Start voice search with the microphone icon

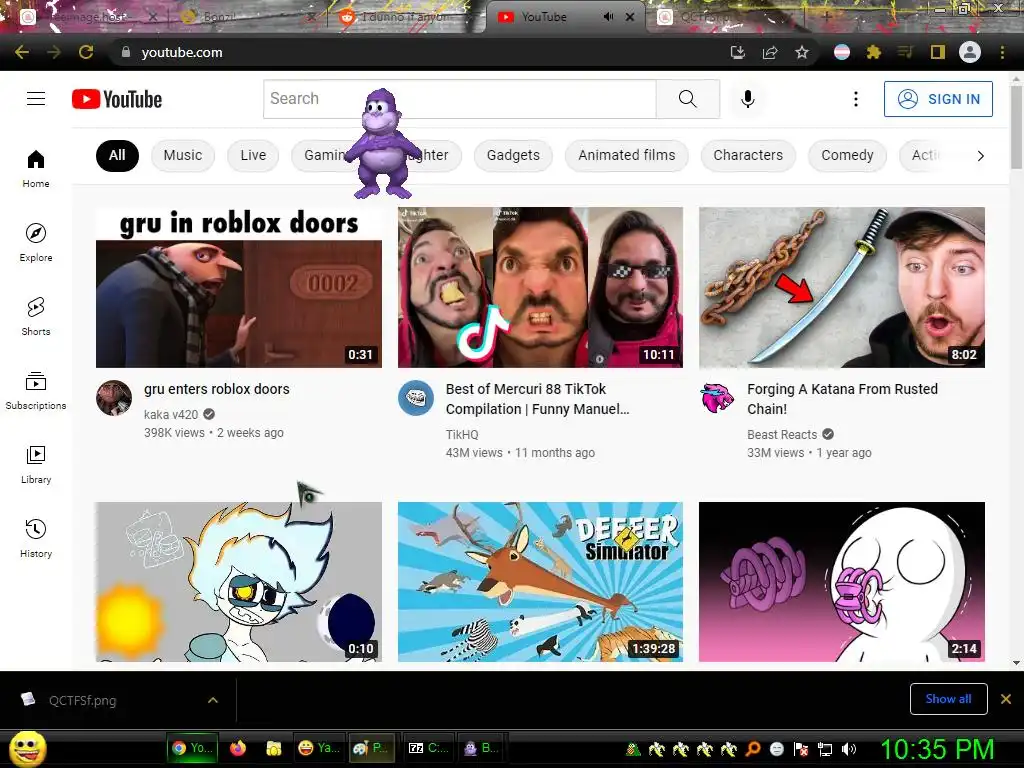click(x=748, y=99)
